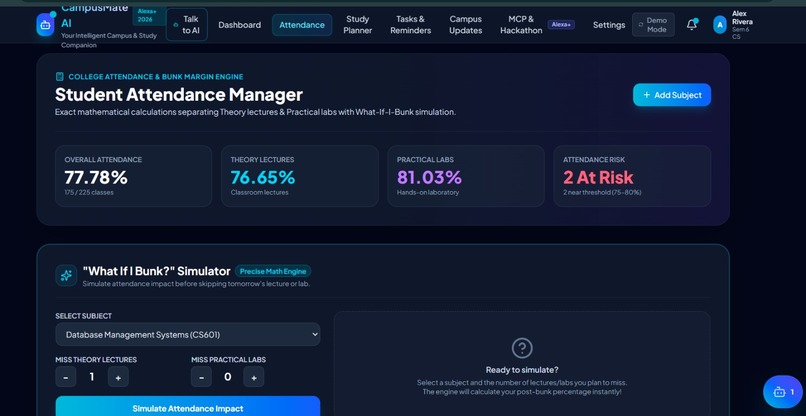This screenshot has width=806, height=416.
Task: Click the Simulate Attendance Impact button
Action: click(x=188, y=408)
